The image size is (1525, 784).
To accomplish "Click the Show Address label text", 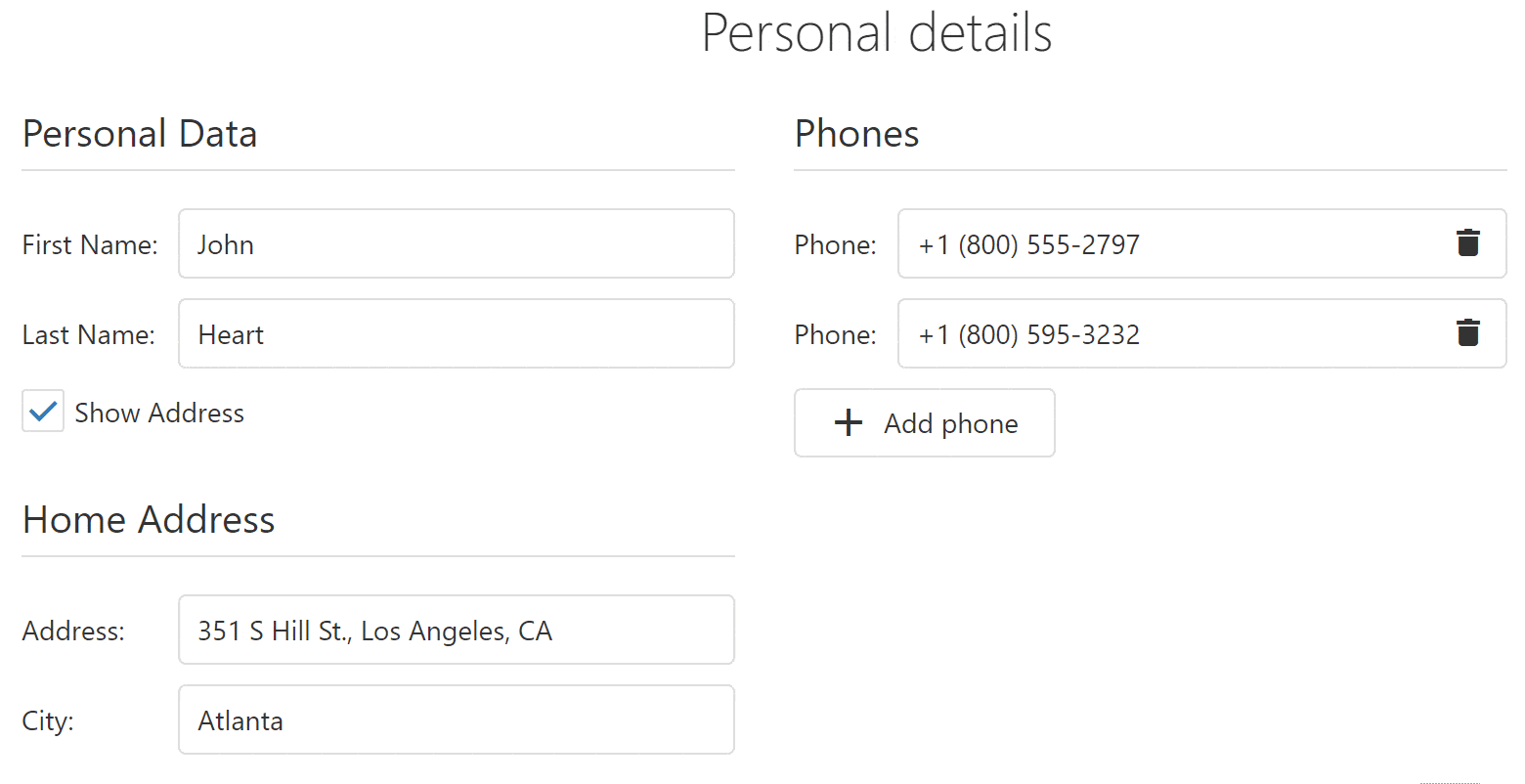I will [159, 413].
